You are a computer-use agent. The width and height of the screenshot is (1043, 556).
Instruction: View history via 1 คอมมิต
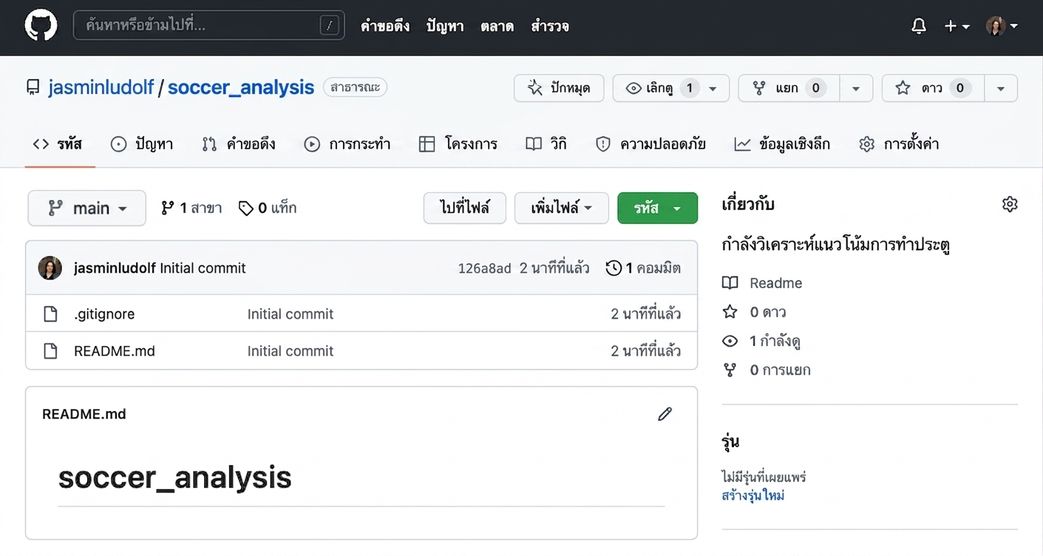coord(643,268)
